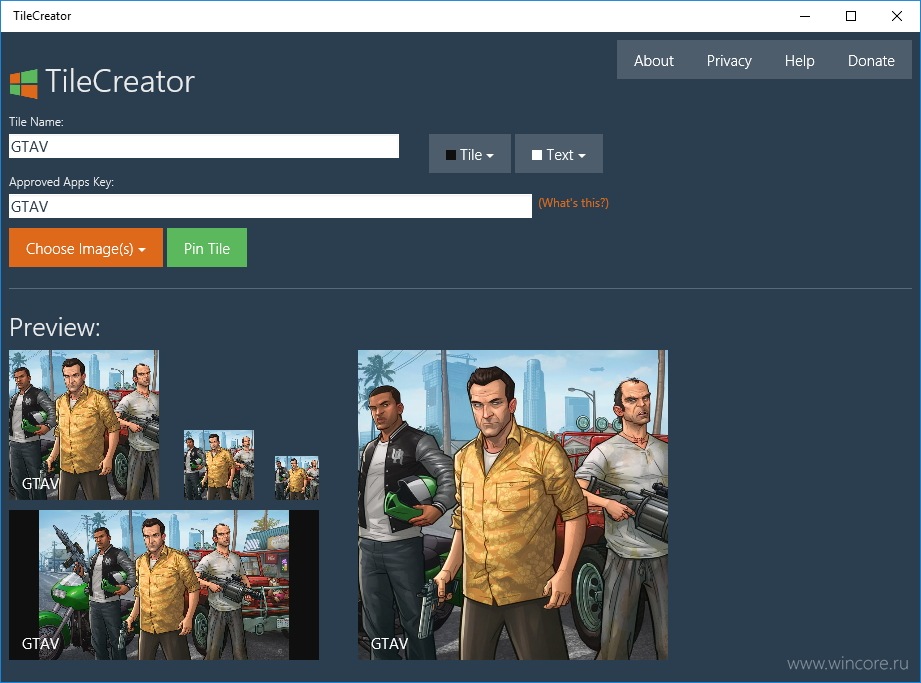Image resolution: width=921 pixels, height=683 pixels.
Task: Minimize the TileCreator window
Action: (x=805, y=16)
